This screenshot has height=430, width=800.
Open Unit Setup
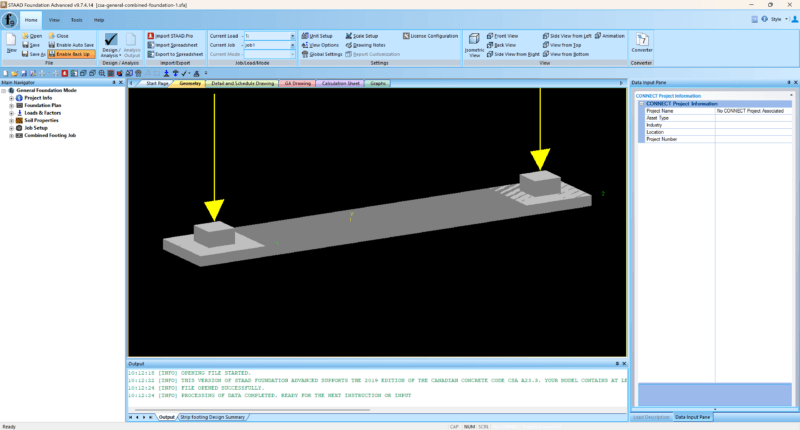[x=317, y=36]
